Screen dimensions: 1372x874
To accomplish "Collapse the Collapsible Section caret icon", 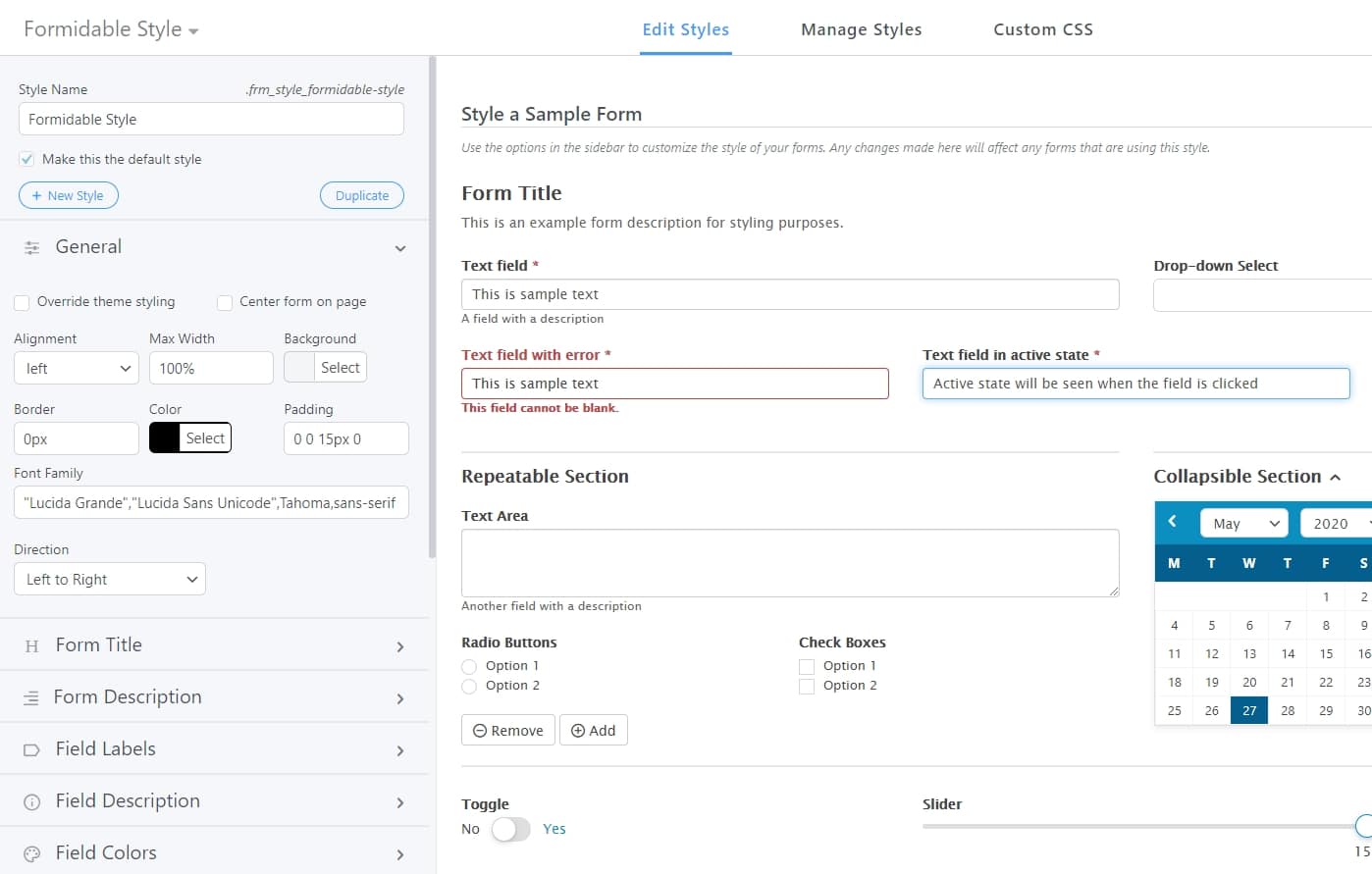I will (x=1335, y=478).
